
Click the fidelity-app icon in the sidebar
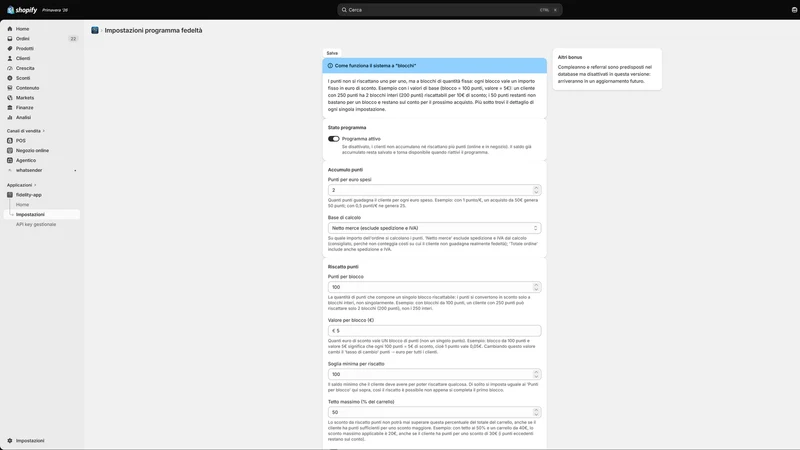click(x=10, y=195)
